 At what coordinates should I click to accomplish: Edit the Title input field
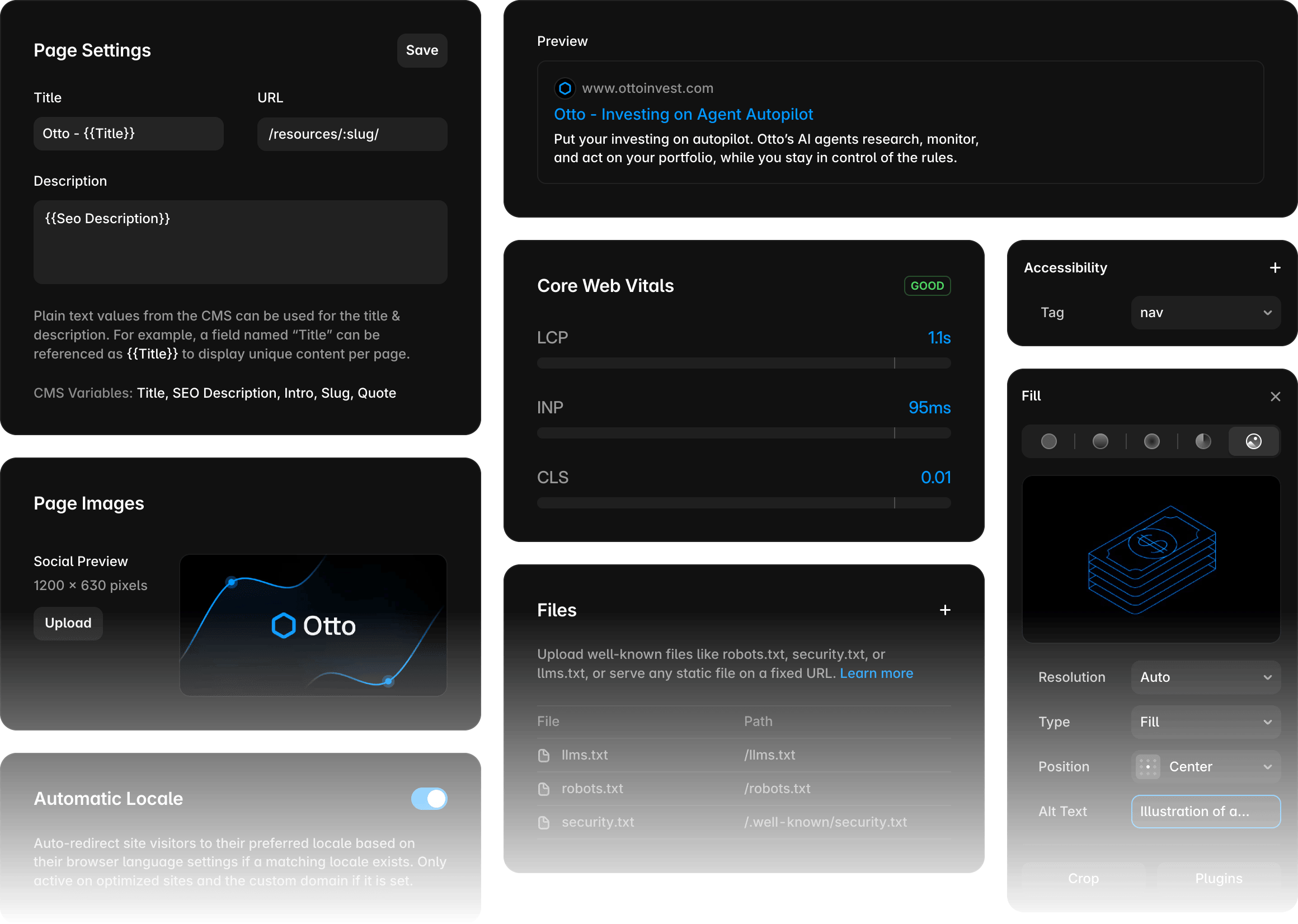(128, 134)
